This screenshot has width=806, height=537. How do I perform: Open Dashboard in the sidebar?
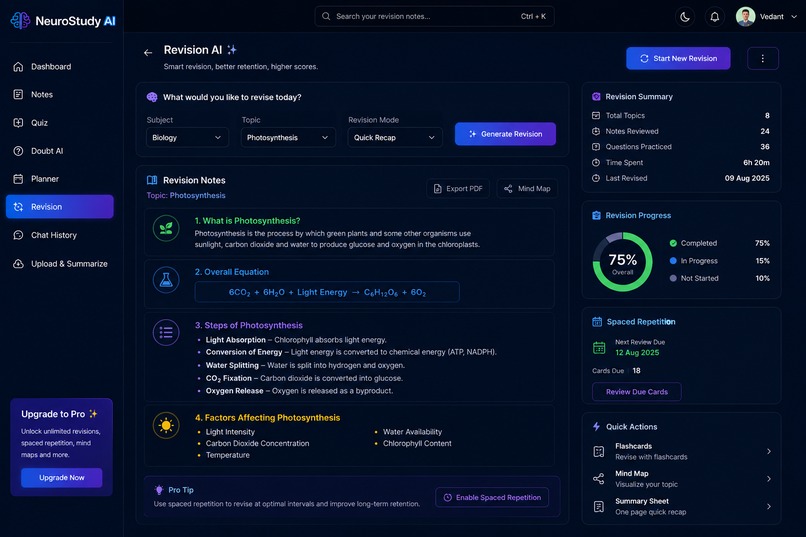[x=60, y=67]
